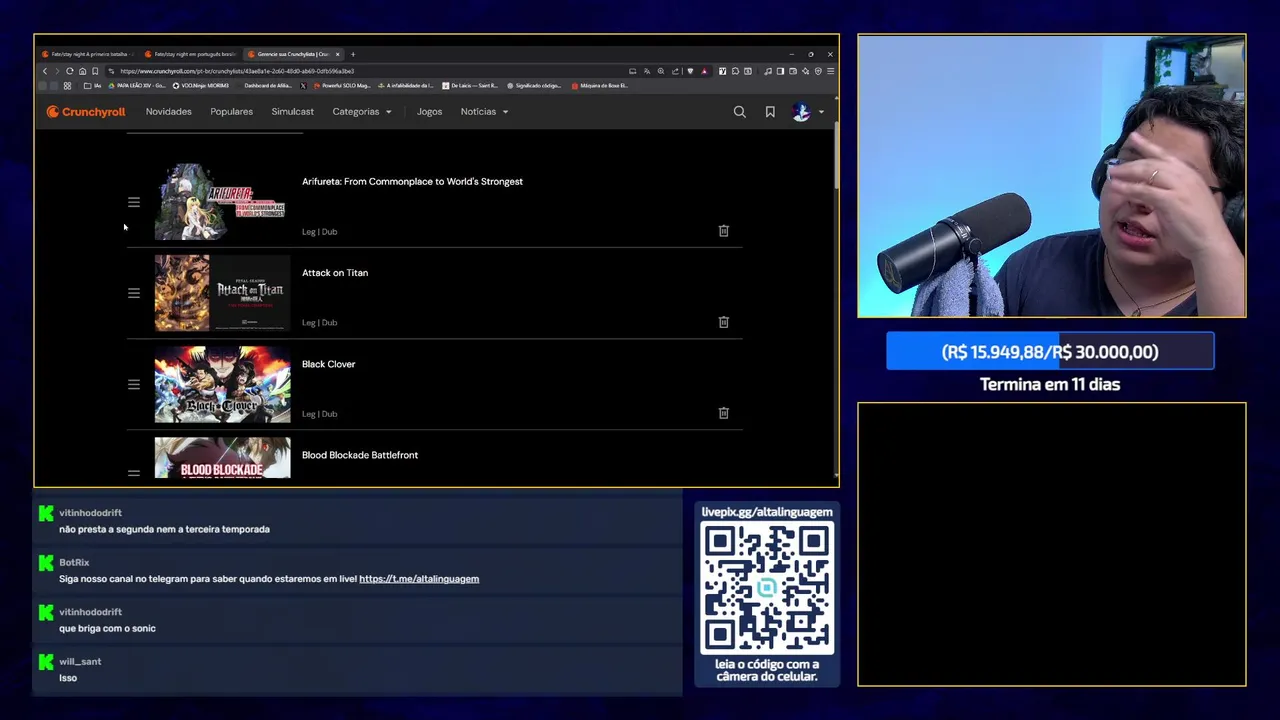Open the Black Clover title link
Screen dimensions: 1280x720
328,364
